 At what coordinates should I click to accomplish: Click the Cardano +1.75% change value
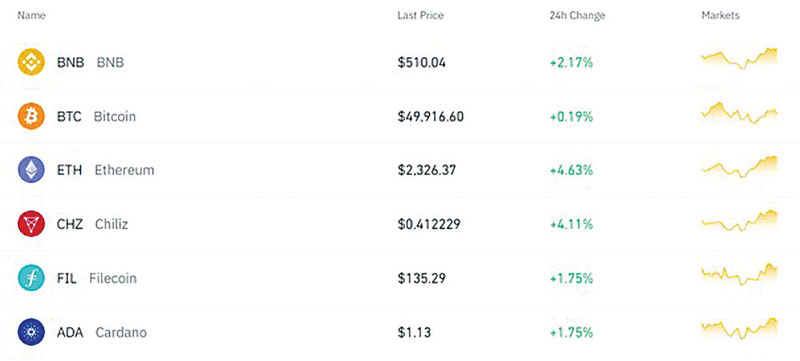click(571, 332)
